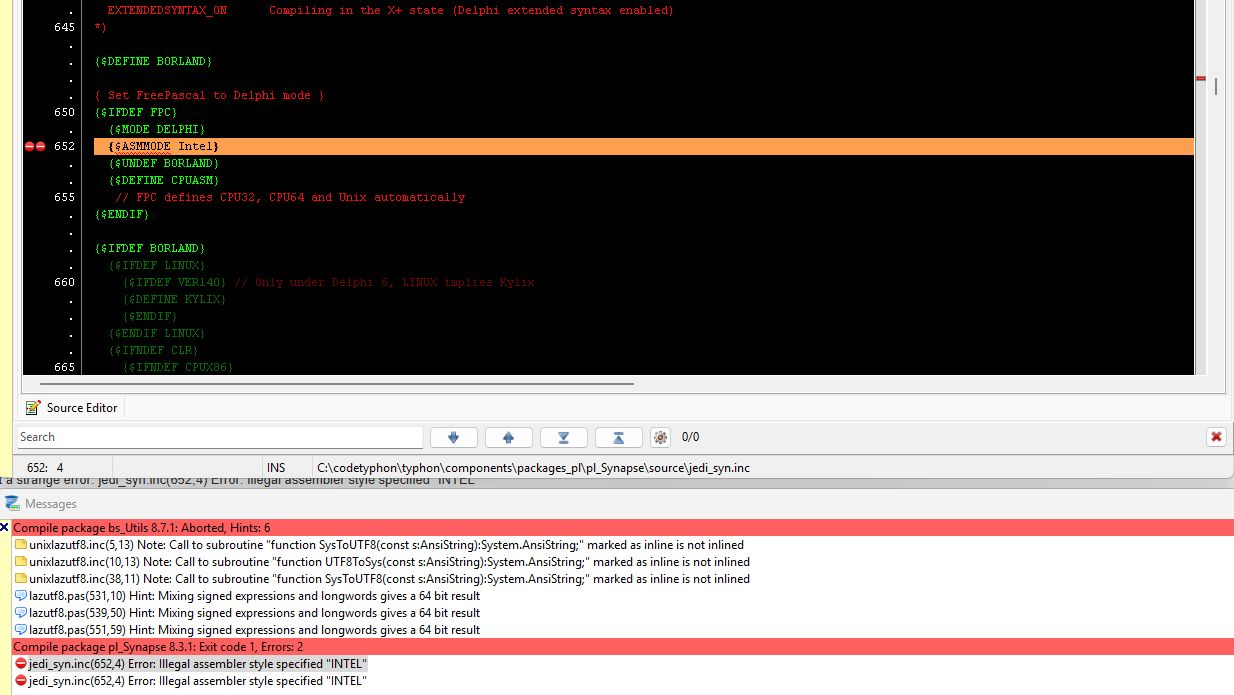The image size is (1234, 695).
Task: Select the highlighted {$ASMMODE Intel} line
Action: [x=644, y=146]
